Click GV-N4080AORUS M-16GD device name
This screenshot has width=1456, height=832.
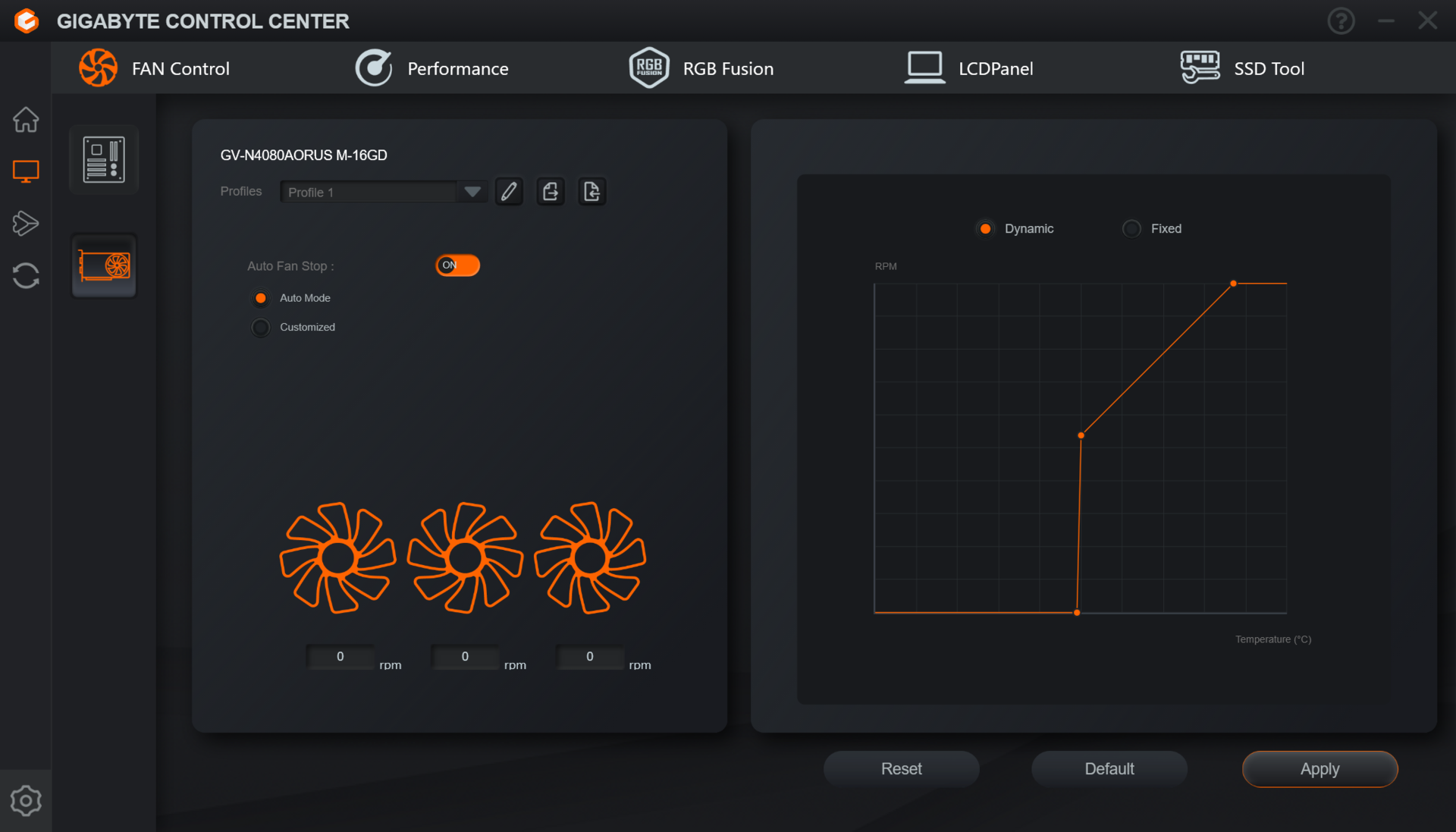pyautogui.click(x=303, y=155)
